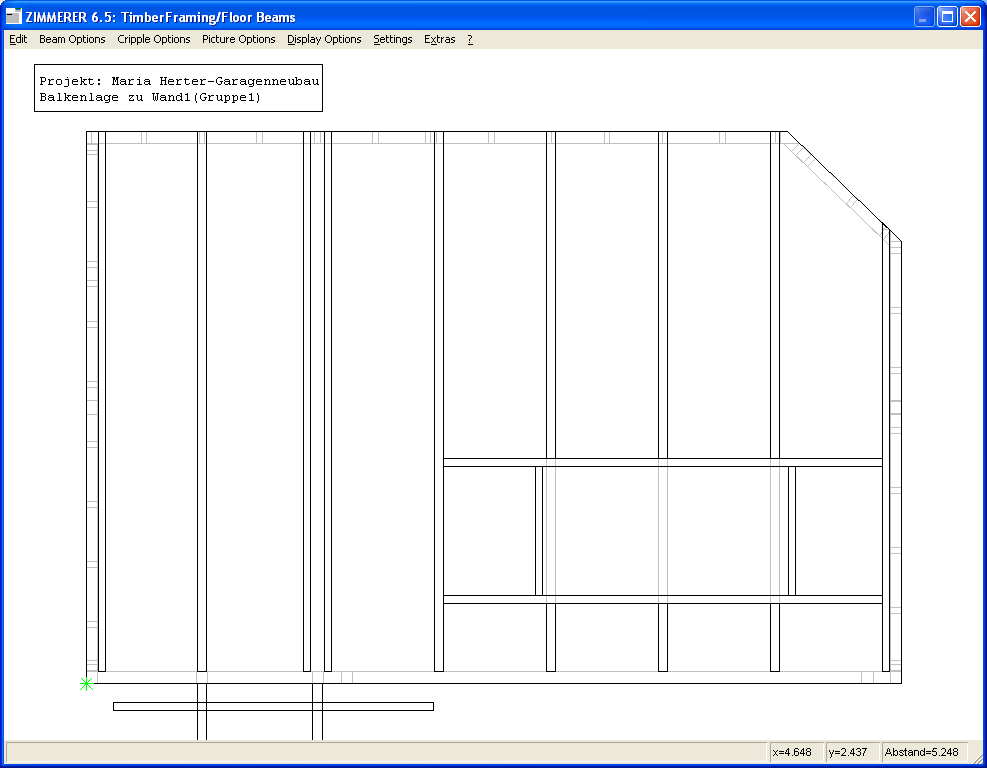Screen dimensions: 987x768
Task: Open the Settings menu
Action: click(x=392, y=40)
